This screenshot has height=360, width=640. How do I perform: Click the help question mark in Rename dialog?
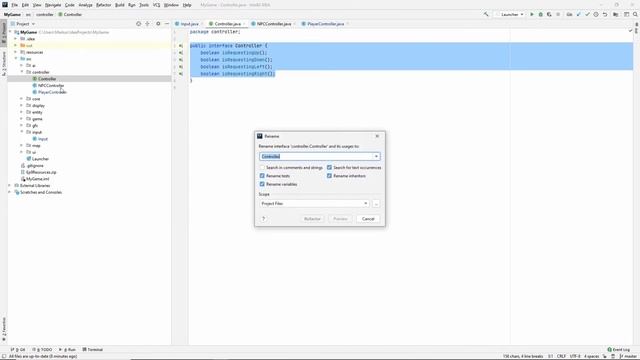(264, 219)
